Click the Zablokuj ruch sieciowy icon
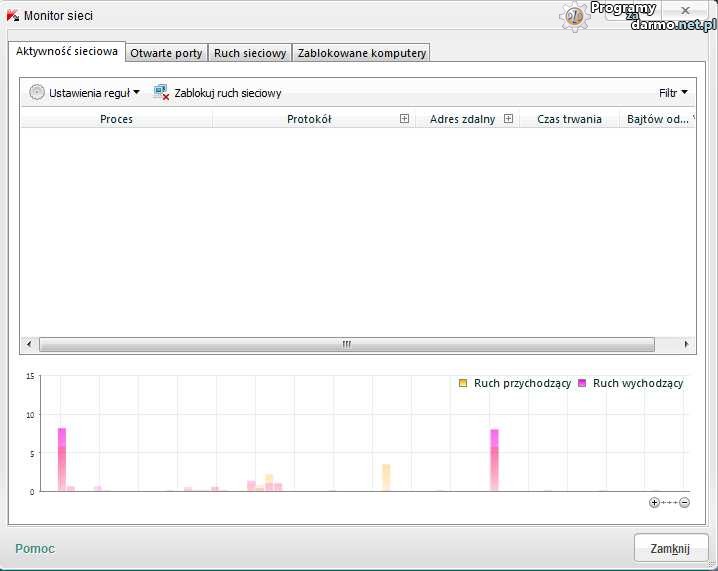This screenshot has height=571, width=718. 161,92
